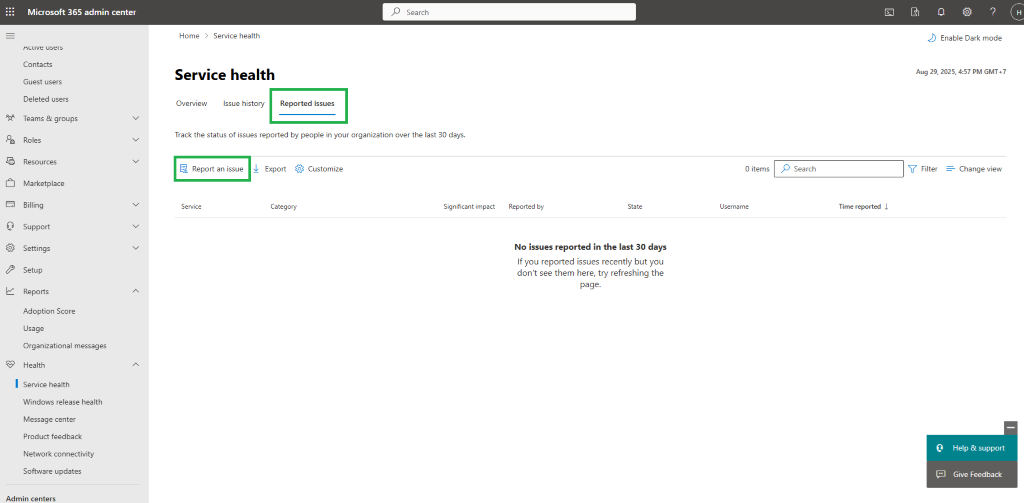Sort by Service column header

click(191, 206)
